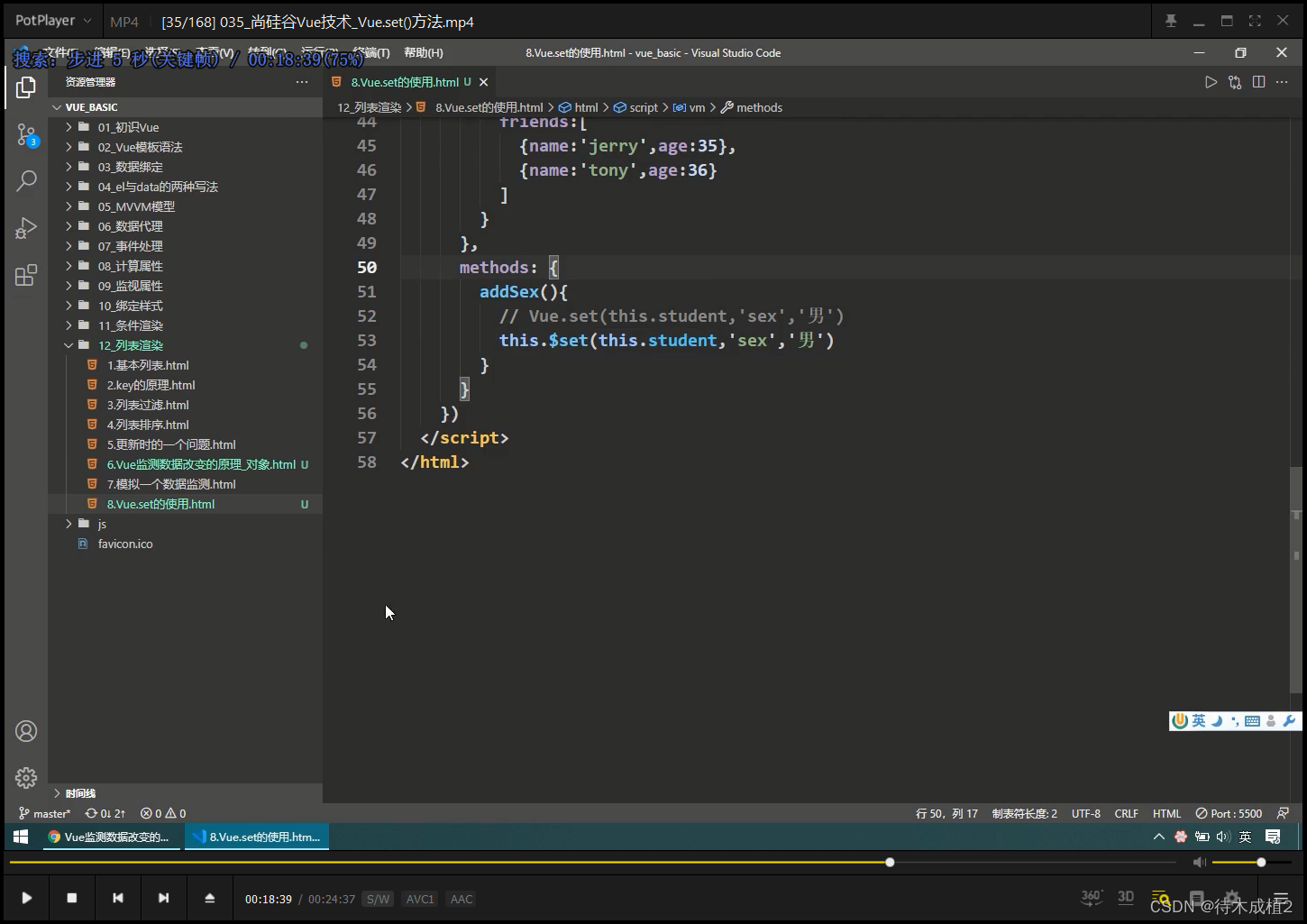Image resolution: width=1307 pixels, height=924 pixels.
Task: Skip to the previous file in PotPlayer
Action: 118,898
